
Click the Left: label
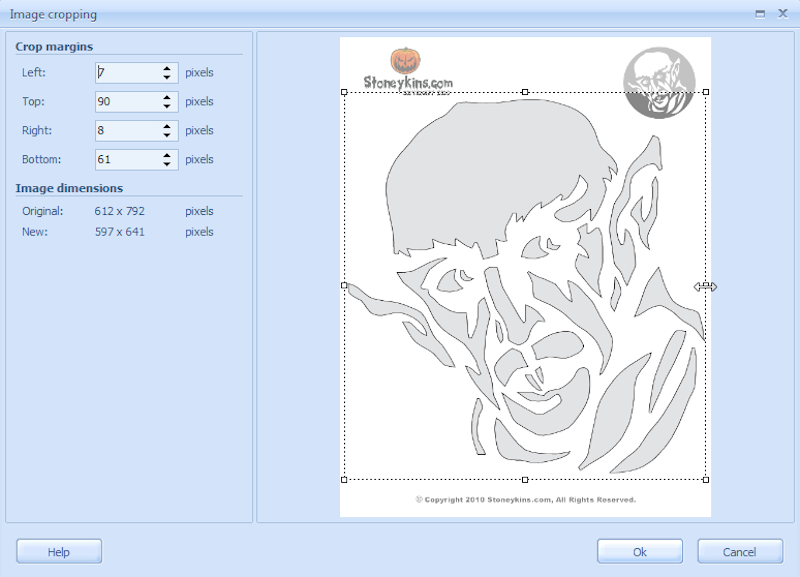point(34,72)
